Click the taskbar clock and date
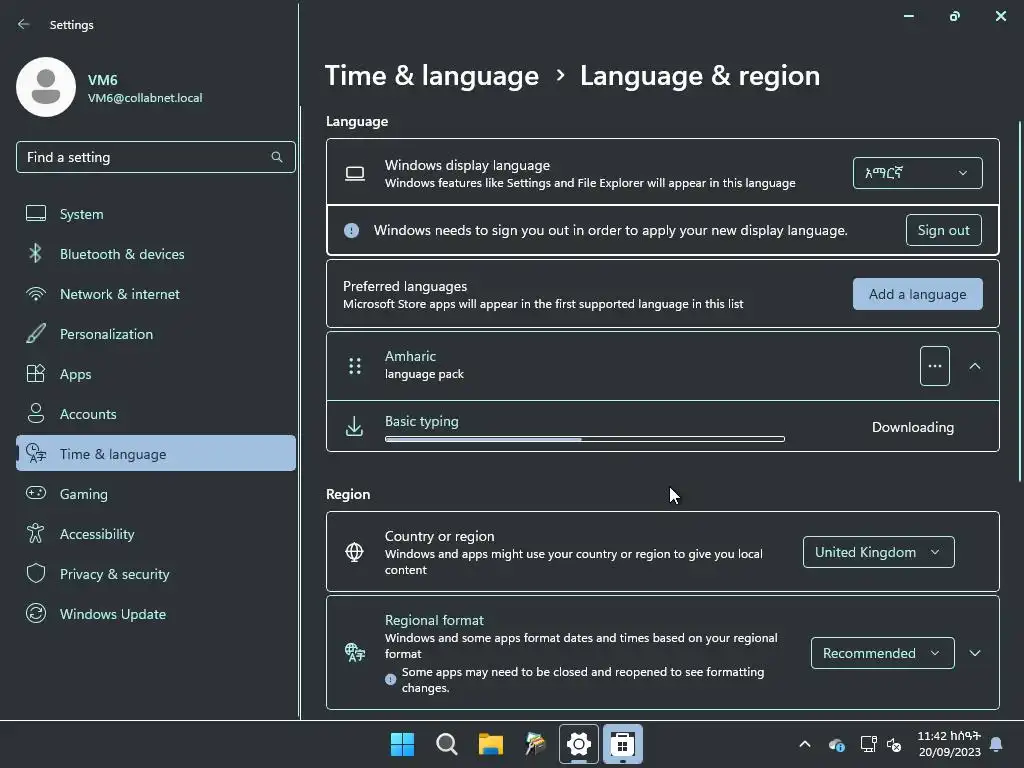Image resolution: width=1024 pixels, height=768 pixels. point(949,744)
